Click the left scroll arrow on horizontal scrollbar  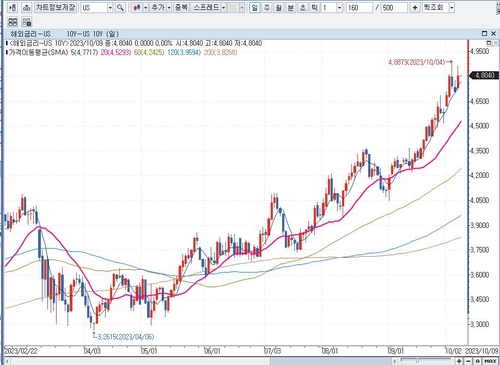pos(7,361)
